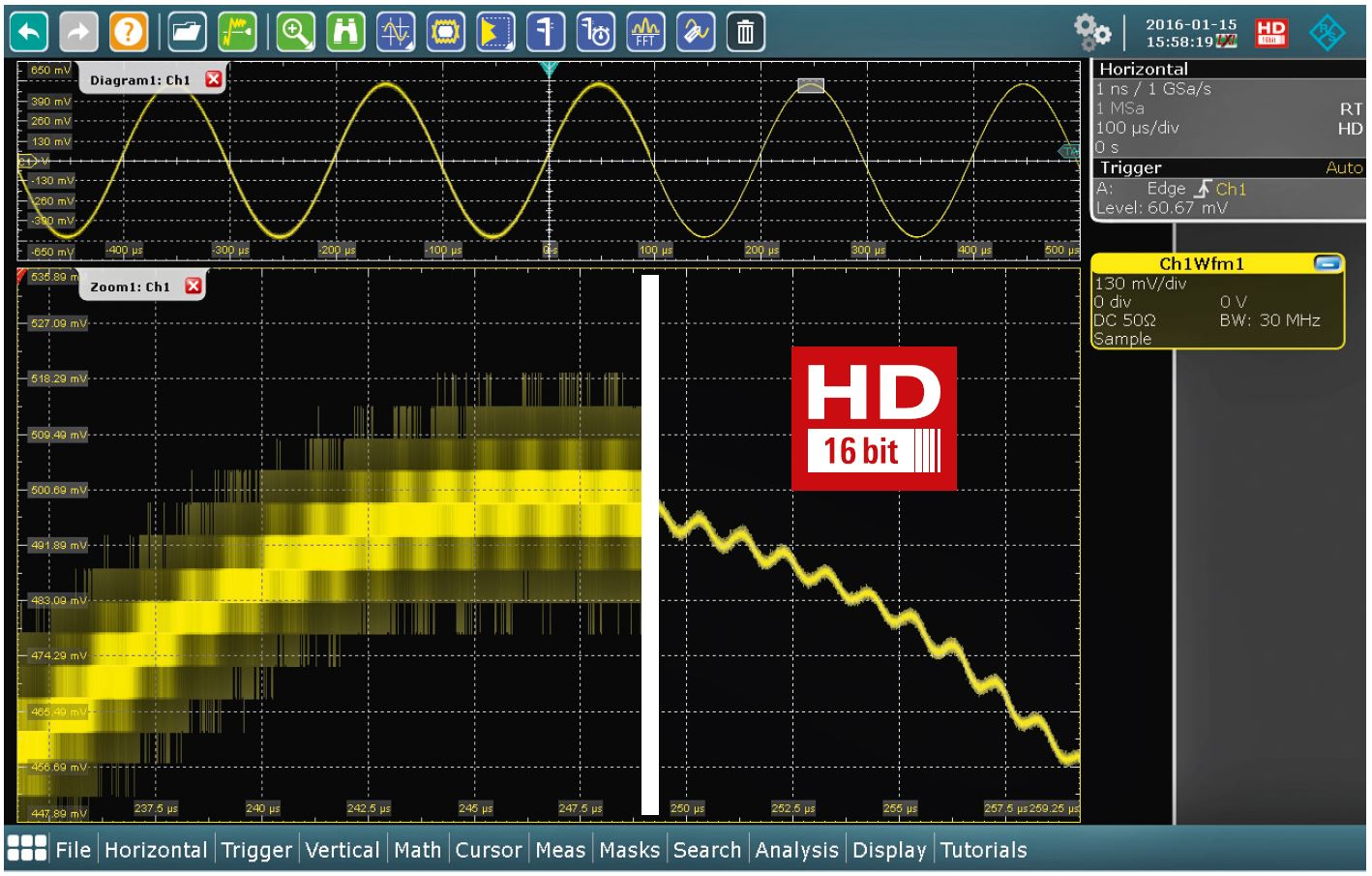Open a saved instrument file
Viewport: 1372px width, 876px height.
186,32
